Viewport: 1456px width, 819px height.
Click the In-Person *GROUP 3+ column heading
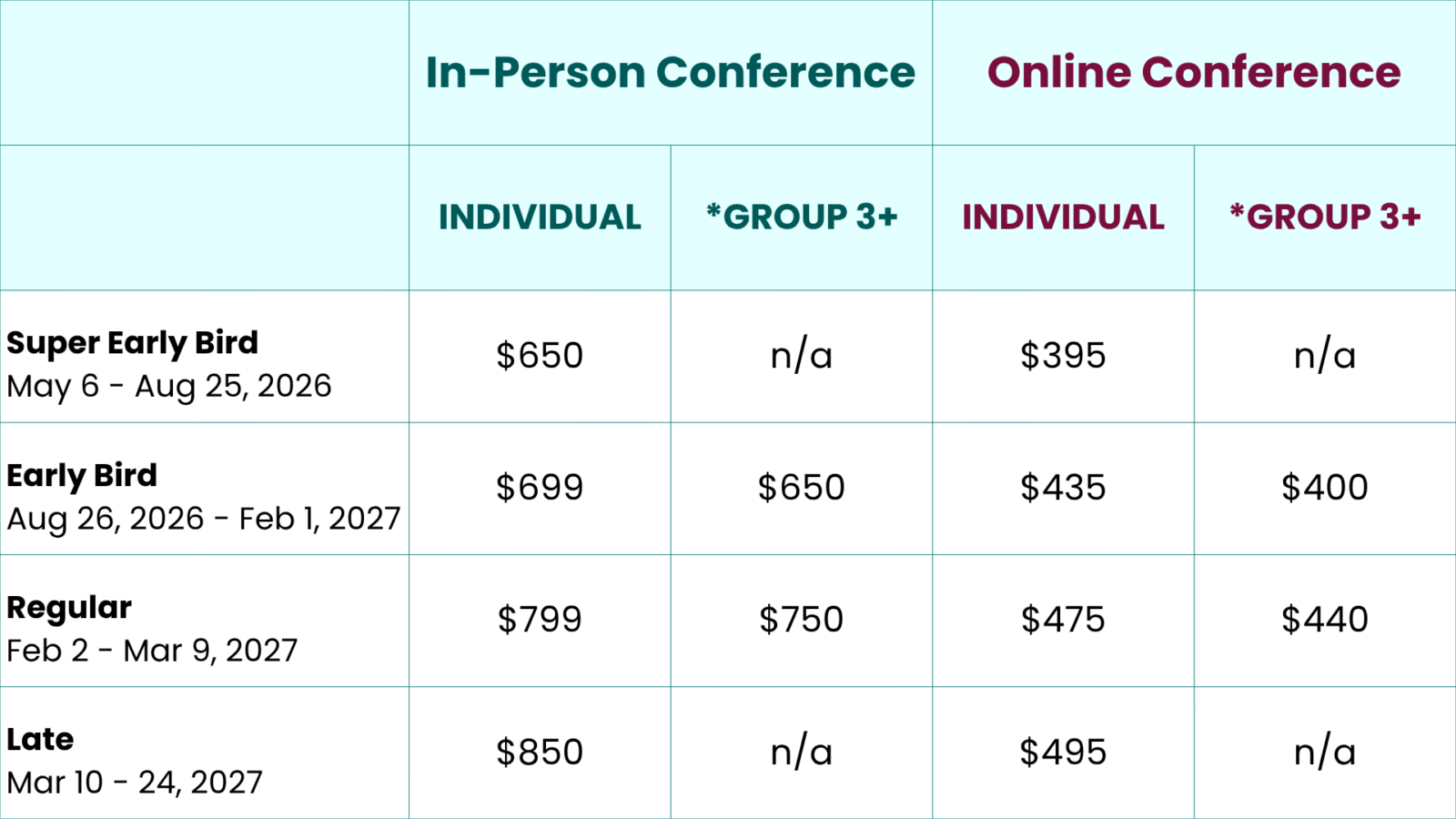click(802, 217)
